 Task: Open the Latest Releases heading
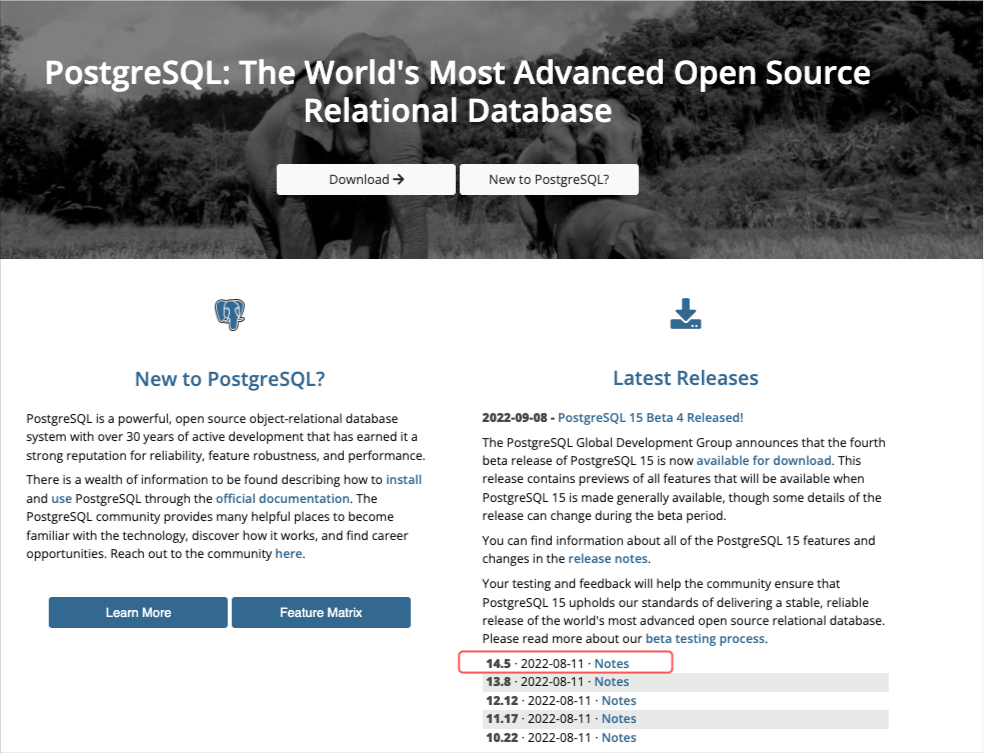[x=685, y=378]
